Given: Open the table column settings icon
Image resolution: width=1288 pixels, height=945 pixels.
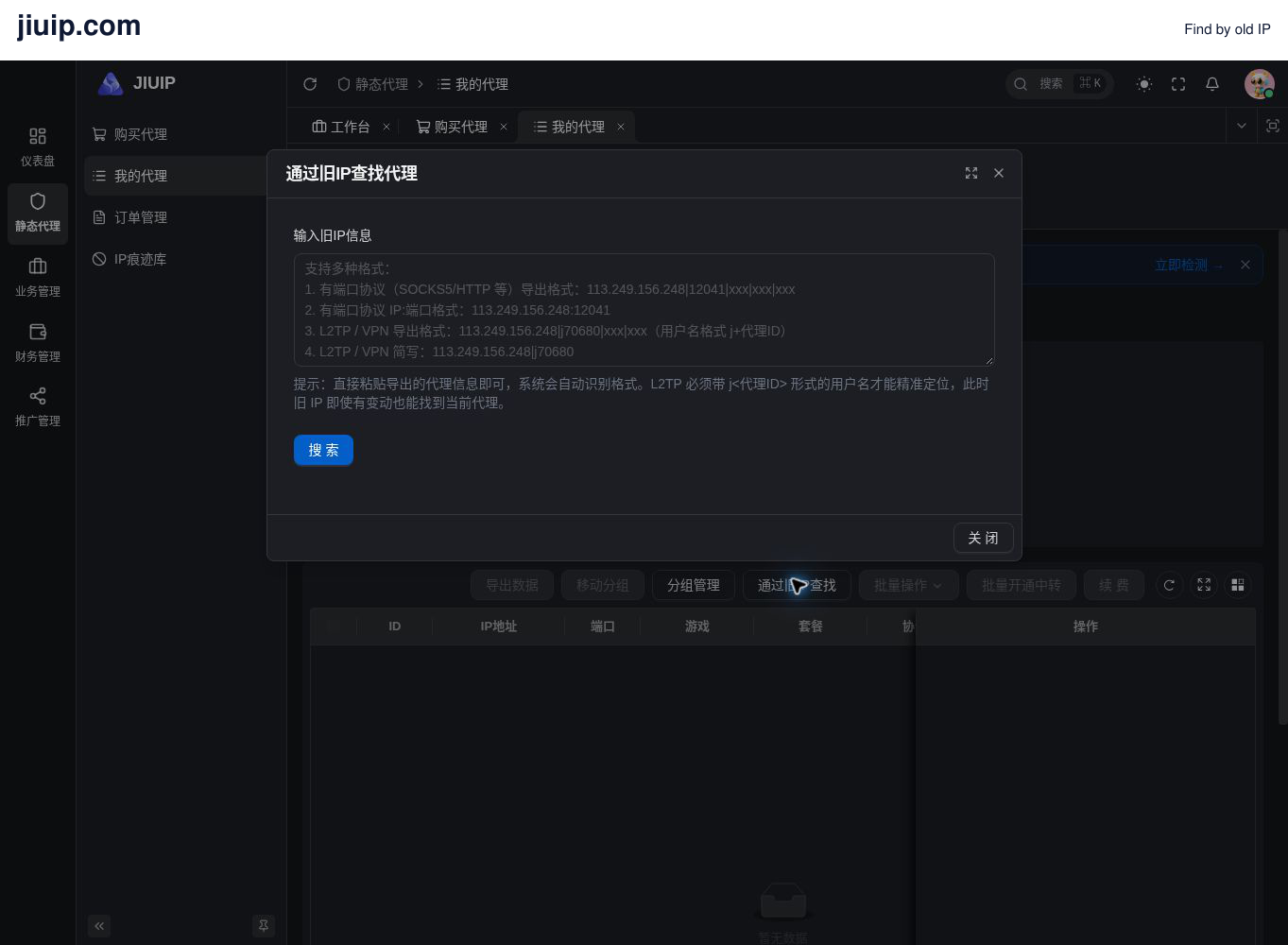Looking at the screenshot, I should pyautogui.click(x=1238, y=585).
